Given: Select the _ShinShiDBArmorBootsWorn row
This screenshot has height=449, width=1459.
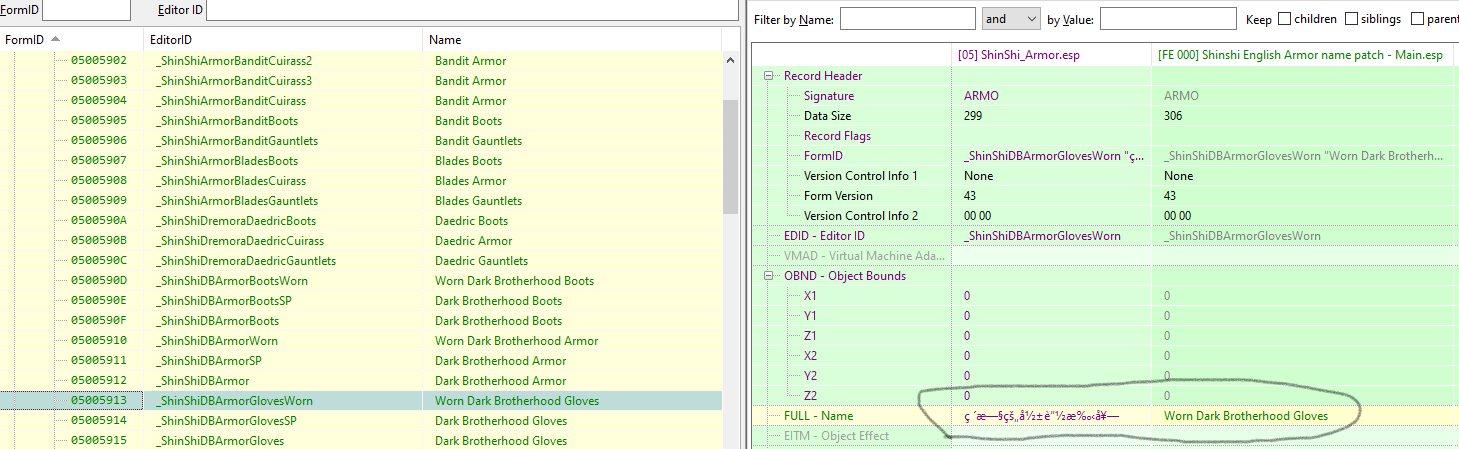Looking at the screenshot, I should point(360,281).
